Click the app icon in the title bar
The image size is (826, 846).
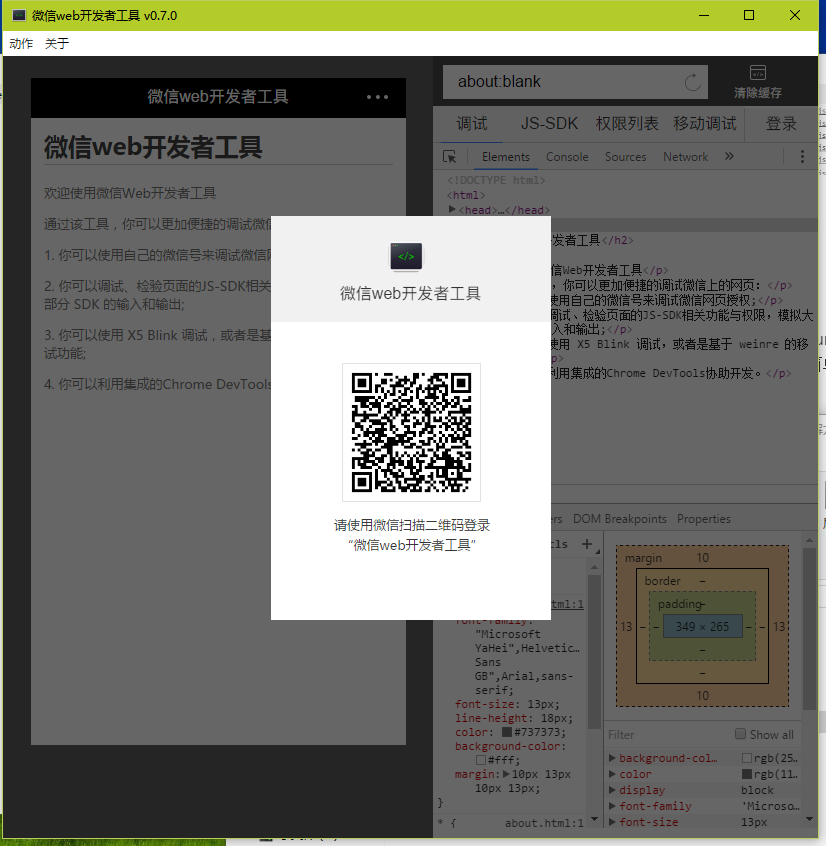(18, 15)
